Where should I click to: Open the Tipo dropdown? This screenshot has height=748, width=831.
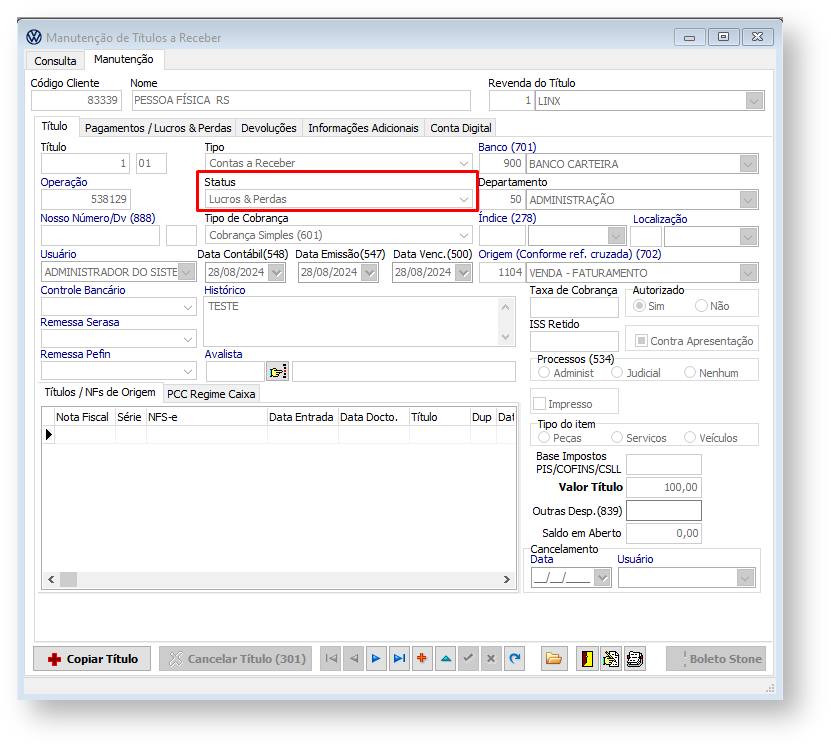pyautogui.click(x=464, y=163)
